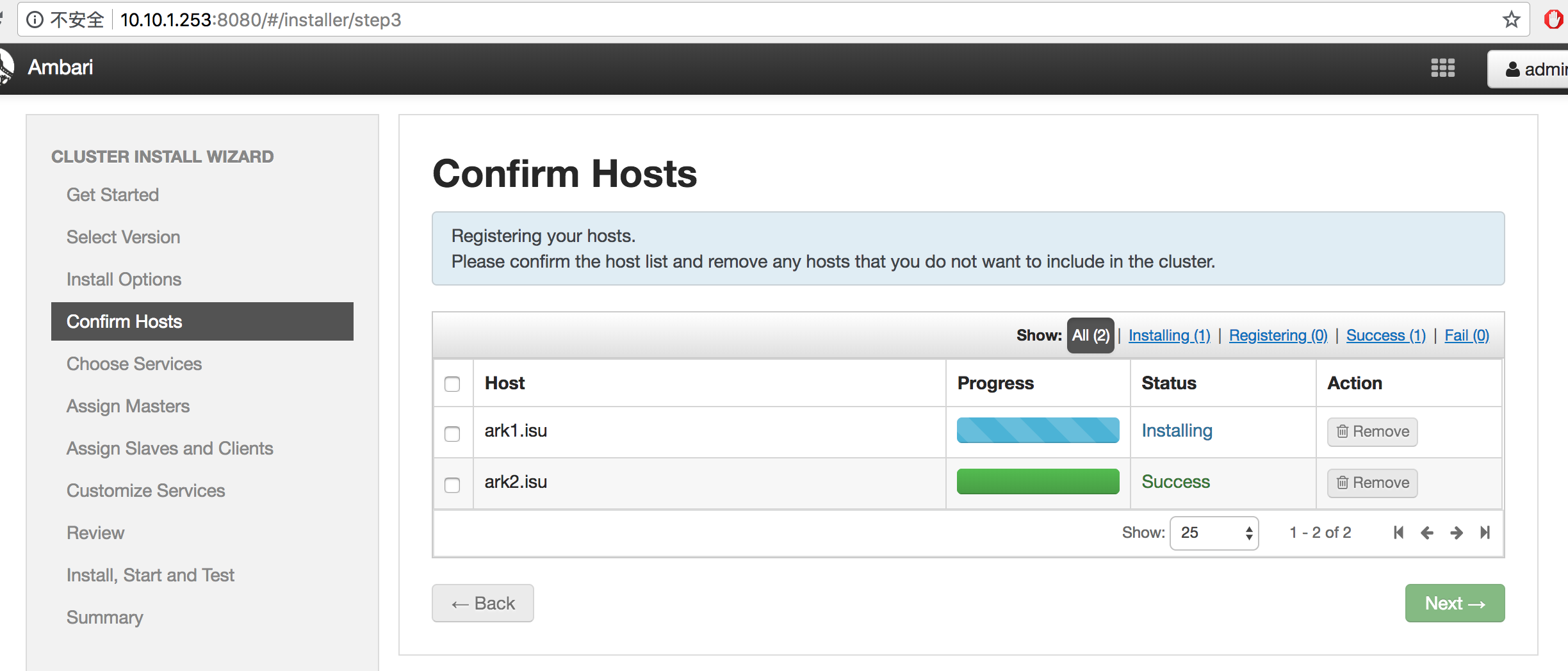Open the Ambari views grid icon
Screen dimensions: 1568x671
click(1442, 68)
